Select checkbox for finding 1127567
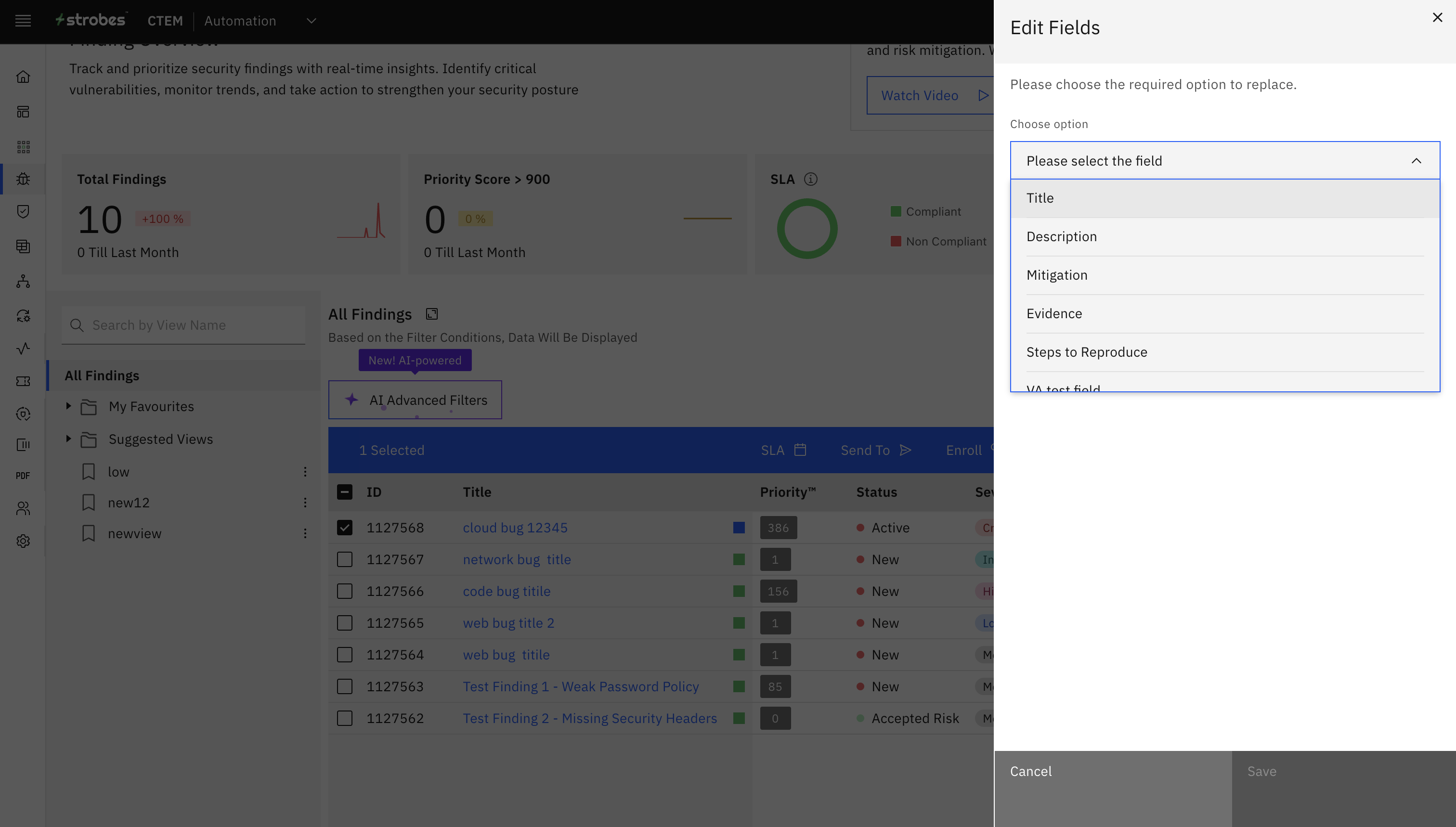Screen dimensions: 1456x827 click(344, 559)
